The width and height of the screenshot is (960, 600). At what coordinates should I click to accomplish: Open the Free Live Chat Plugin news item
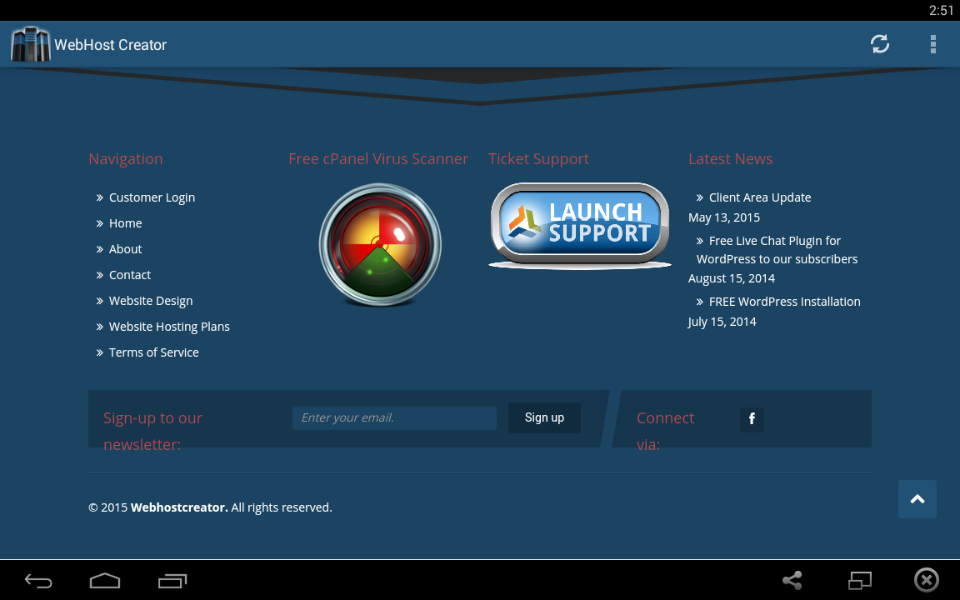pos(777,250)
